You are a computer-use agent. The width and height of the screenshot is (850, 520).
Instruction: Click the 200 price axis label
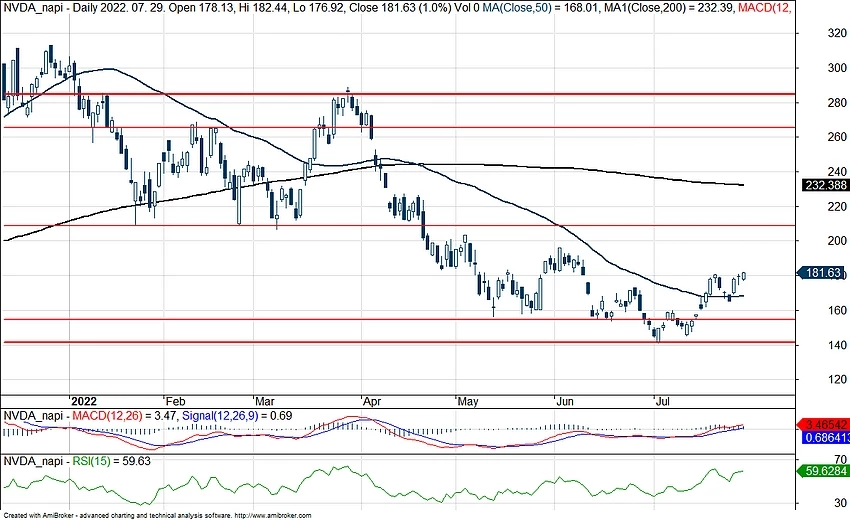pos(837,241)
